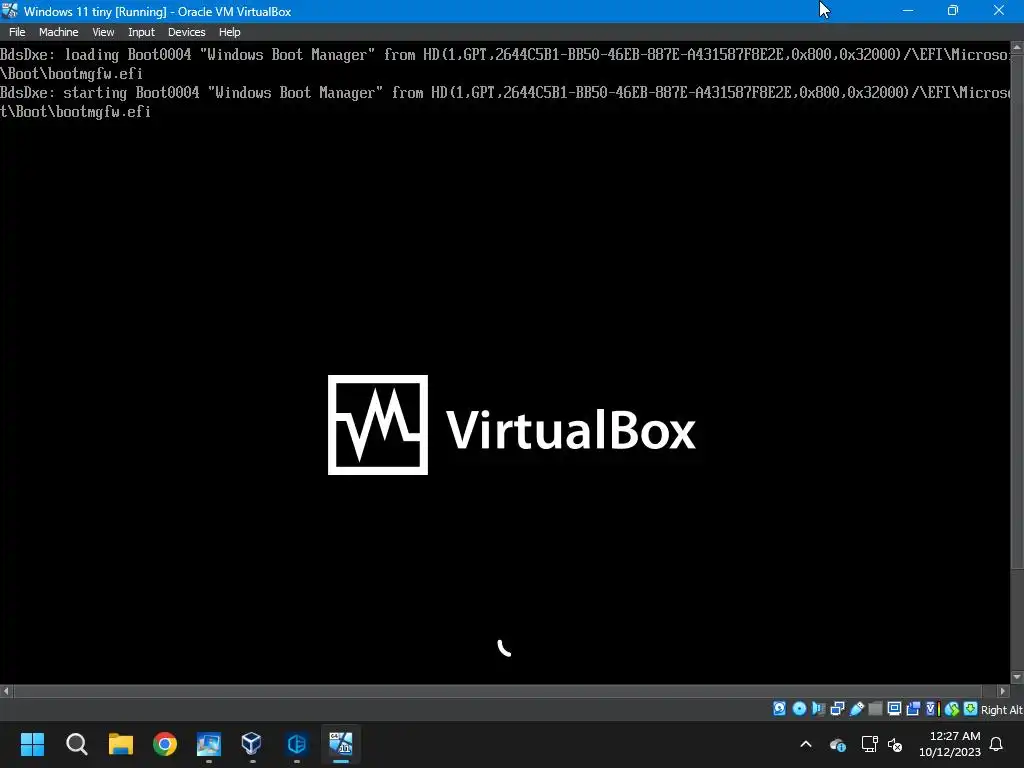The width and height of the screenshot is (1024, 768).
Task: Click the USB devices status icon
Action: pos(857,709)
